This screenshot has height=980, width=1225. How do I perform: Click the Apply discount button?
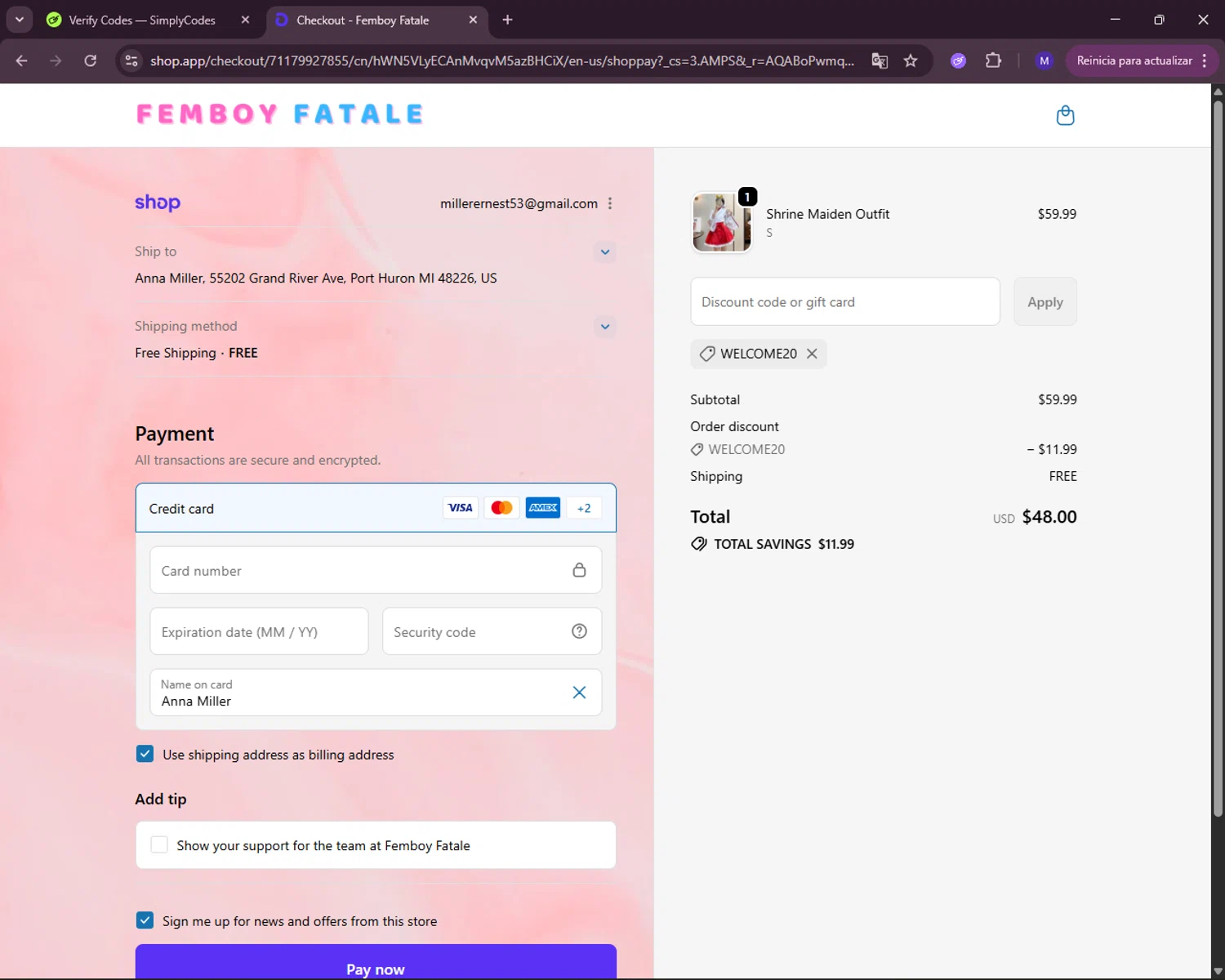tap(1045, 301)
